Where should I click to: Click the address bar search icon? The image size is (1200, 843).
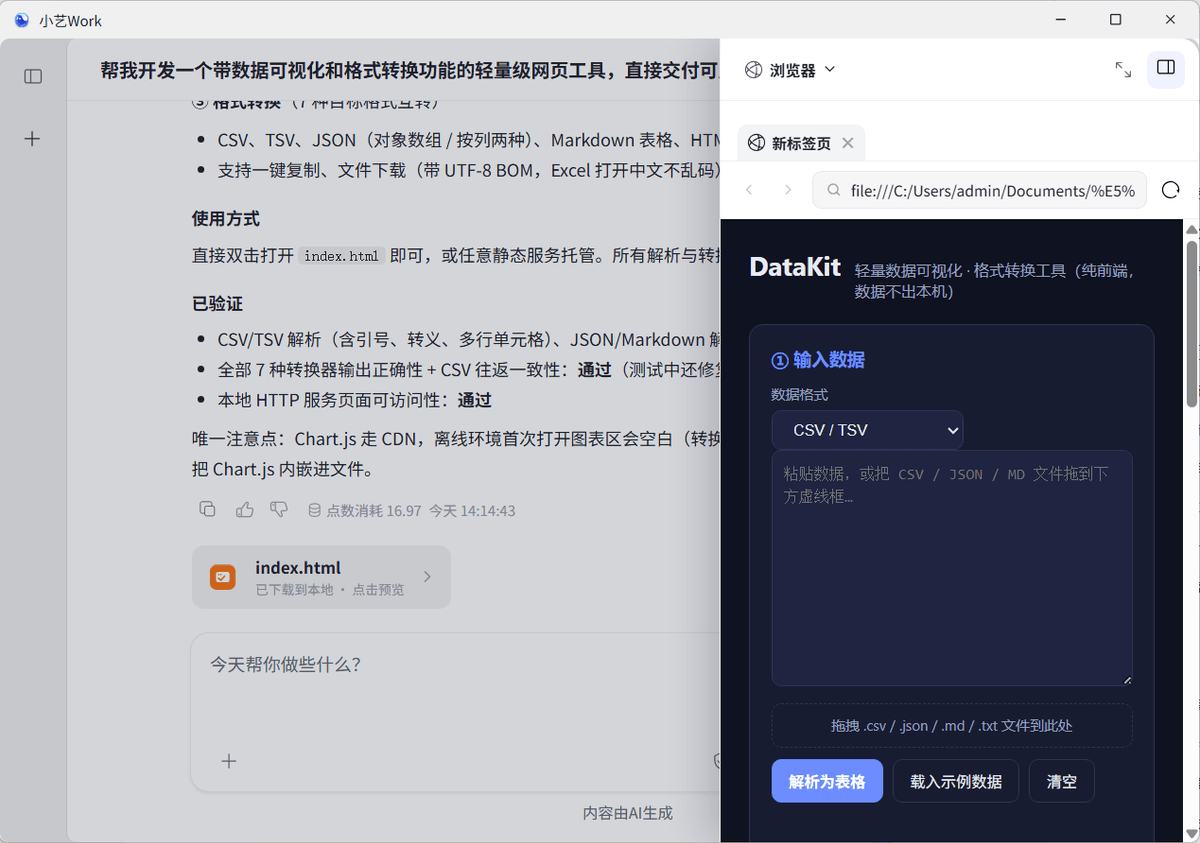832,190
